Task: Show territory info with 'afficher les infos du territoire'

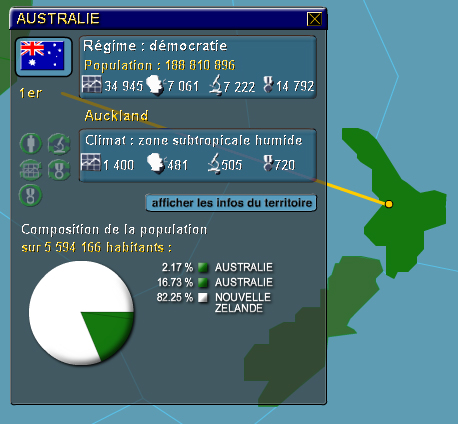Action: point(231,203)
